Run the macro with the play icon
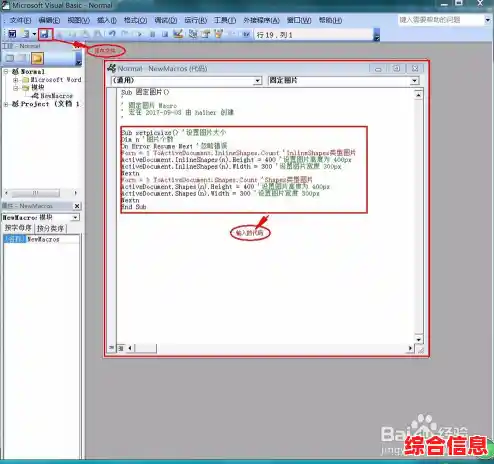The width and height of the screenshot is (494, 464). point(139,34)
